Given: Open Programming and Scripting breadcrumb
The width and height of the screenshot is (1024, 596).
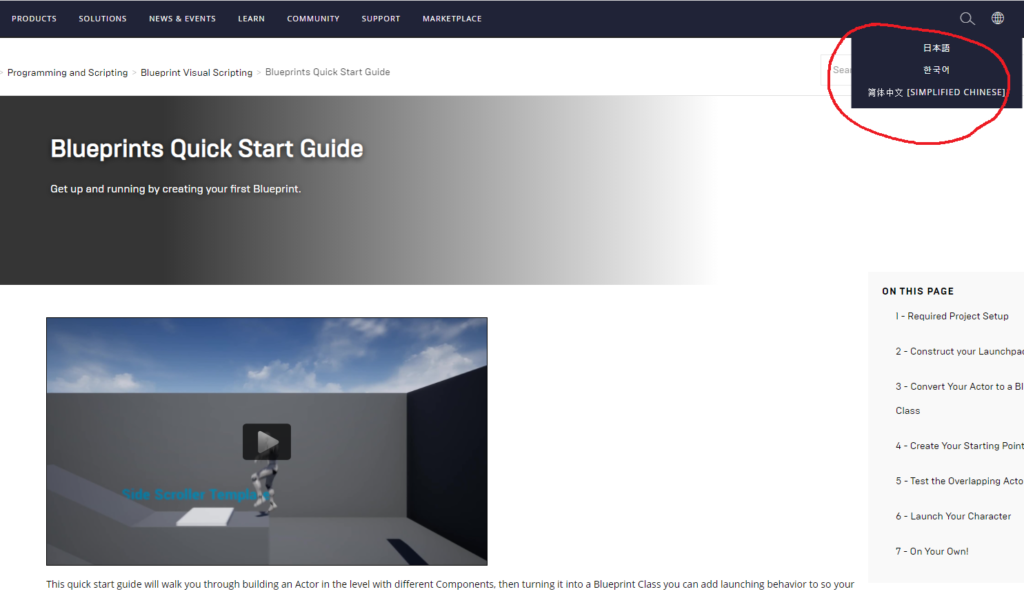Looking at the screenshot, I should coord(68,73).
